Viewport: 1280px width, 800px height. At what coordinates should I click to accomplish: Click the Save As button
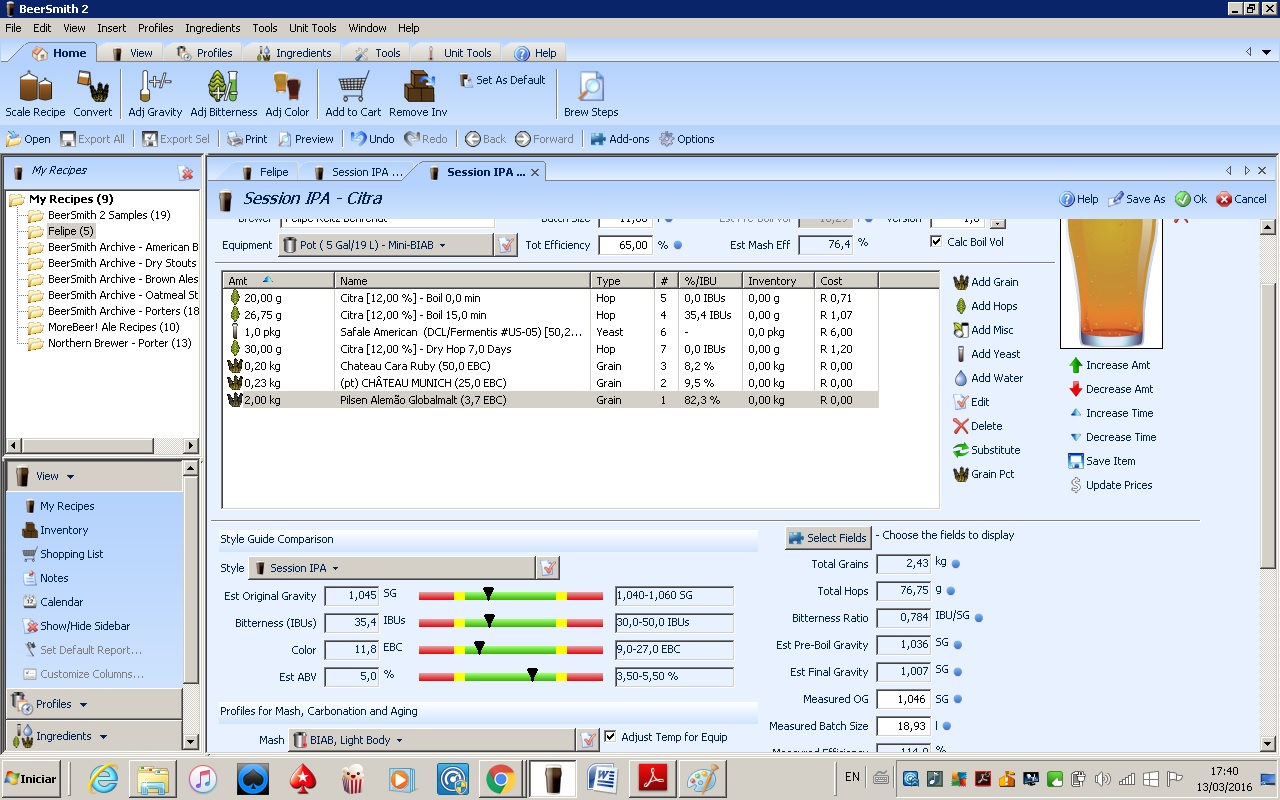(x=1137, y=199)
